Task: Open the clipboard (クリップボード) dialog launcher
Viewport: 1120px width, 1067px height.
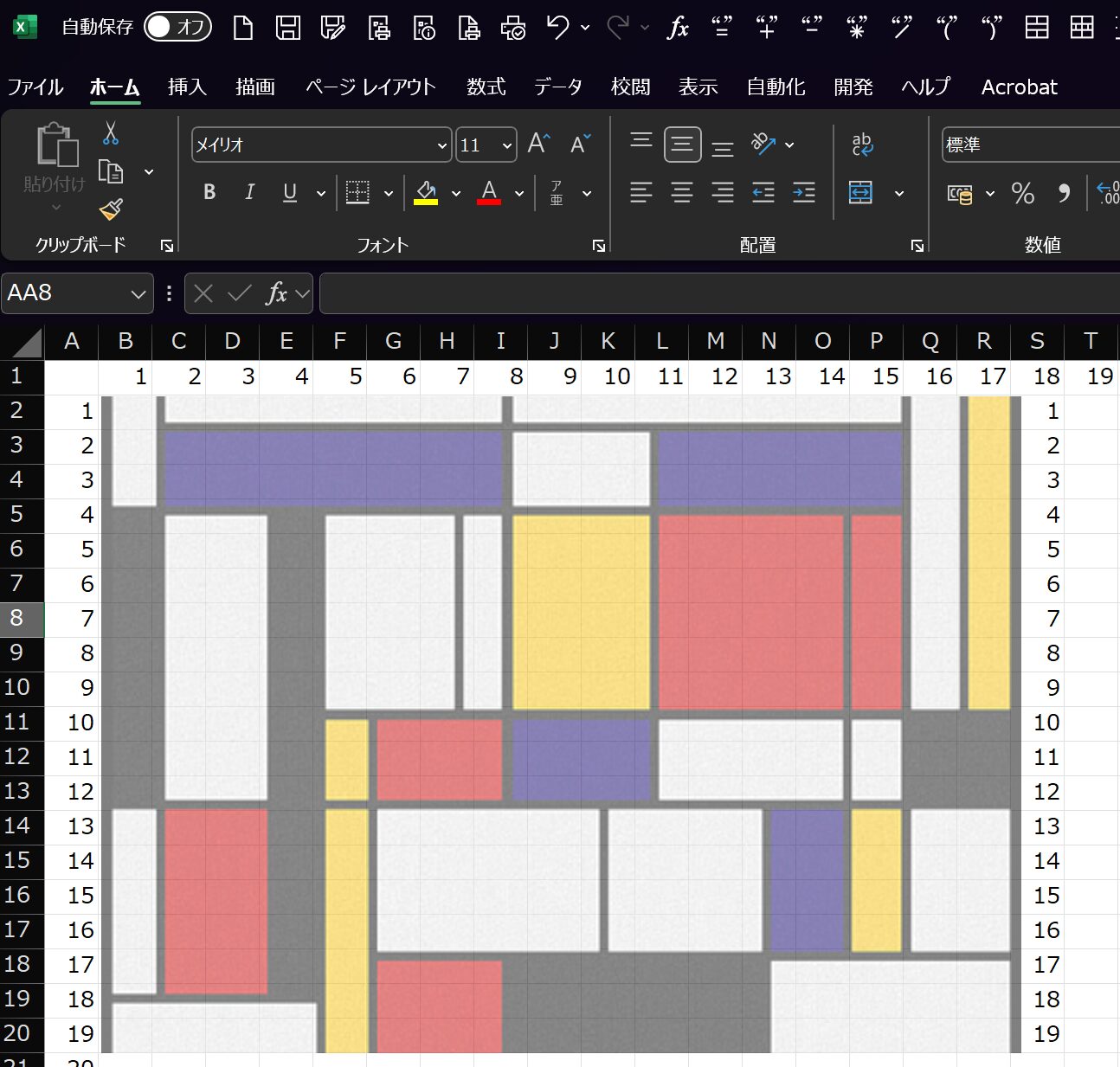Action: (167, 246)
